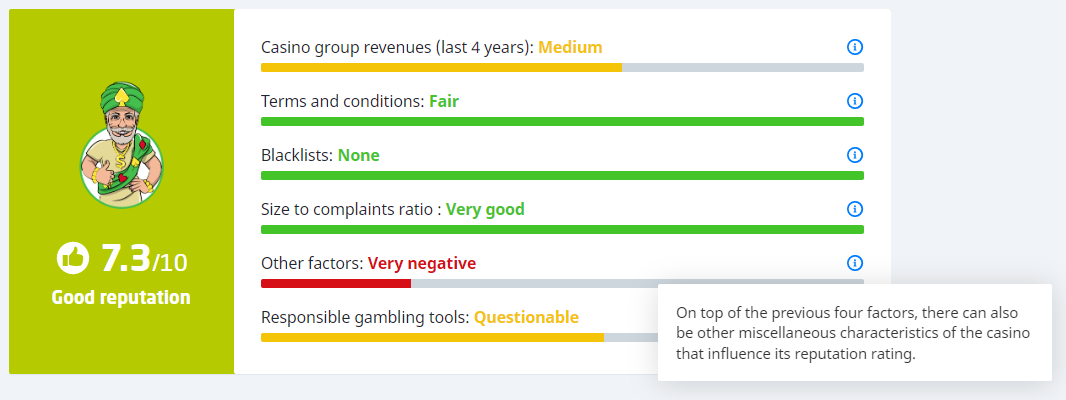Image resolution: width=1066 pixels, height=400 pixels.
Task: Click the "Fair" terms status text
Action: click(x=444, y=101)
